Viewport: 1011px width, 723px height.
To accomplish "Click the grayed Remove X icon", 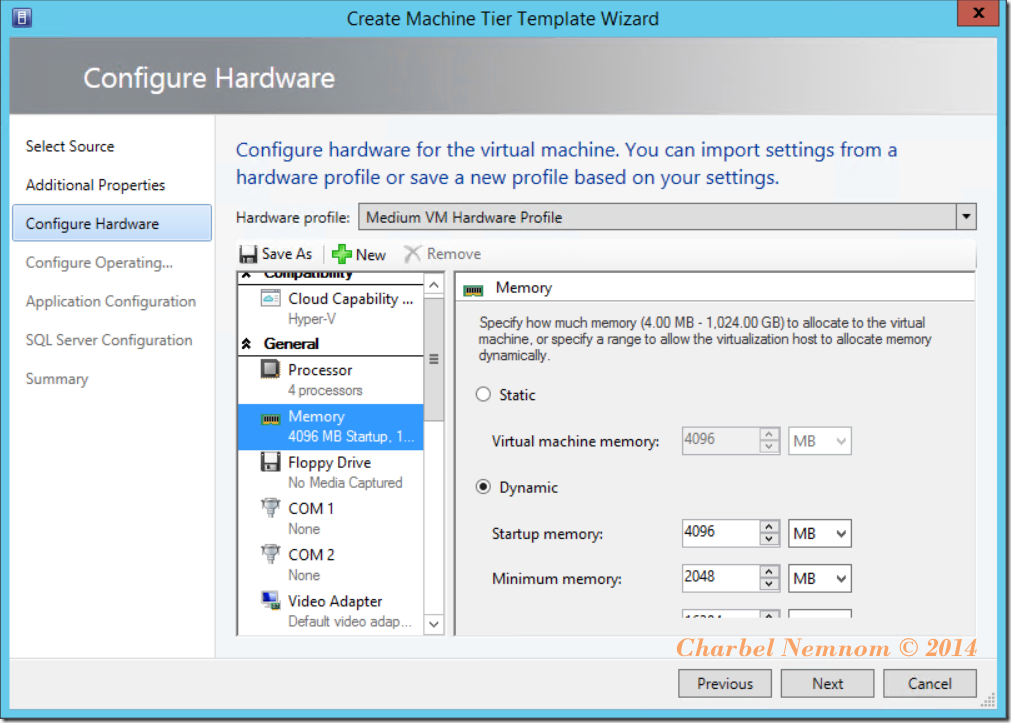I will [412, 254].
